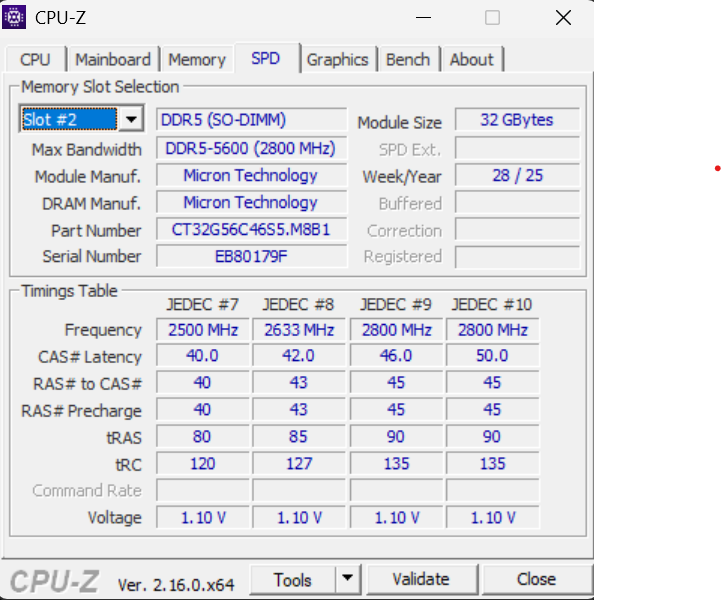This screenshot has height=600, width=722.
Task: Expand the Slot #2 dropdown arrow
Action: tap(131, 119)
